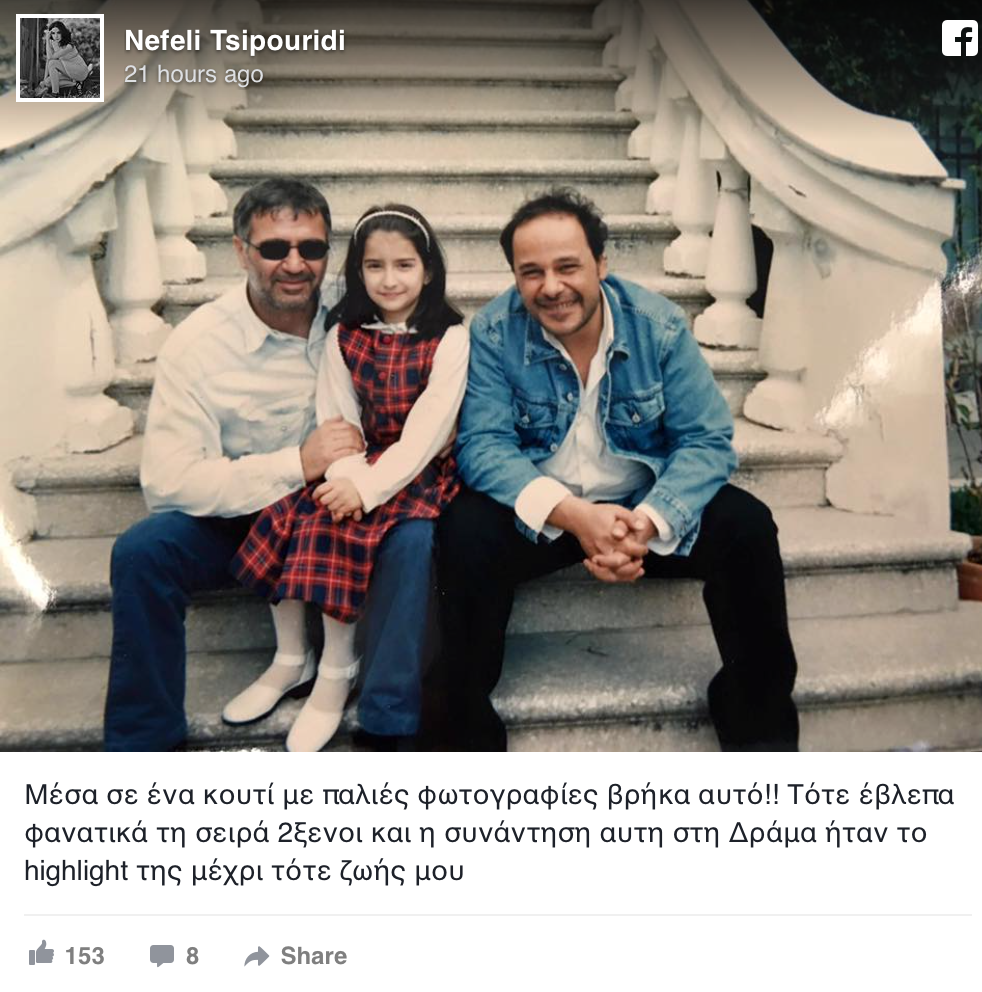This screenshot has width=982, height=992.
Task: Open Nefeli Tsipouridi's profile picture thumbnail
Action: (59, 58)
